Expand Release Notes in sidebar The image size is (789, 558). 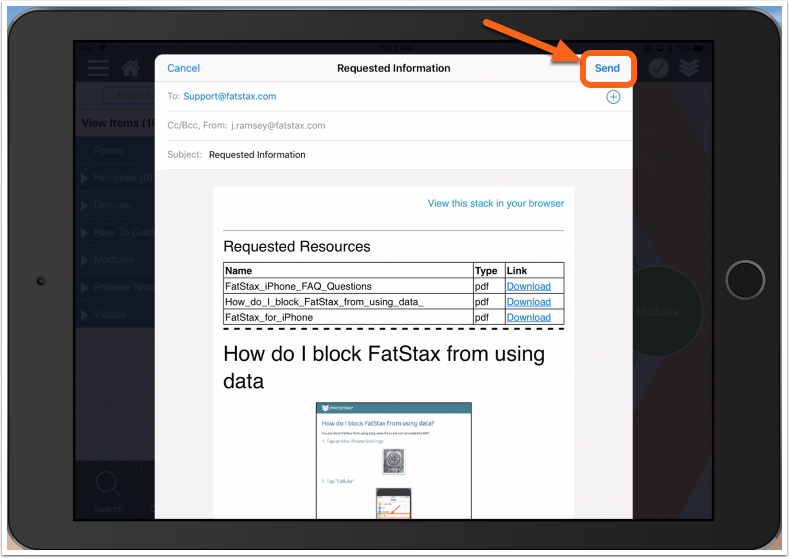(115, 287)
